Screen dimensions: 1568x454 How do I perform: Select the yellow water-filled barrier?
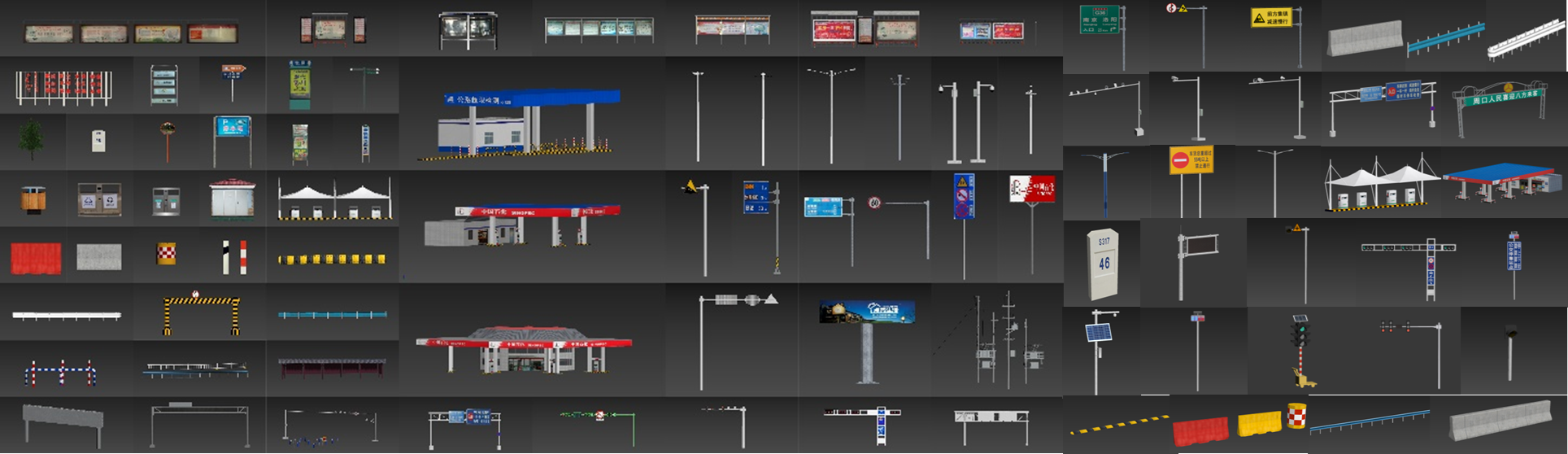(1259, 423)
